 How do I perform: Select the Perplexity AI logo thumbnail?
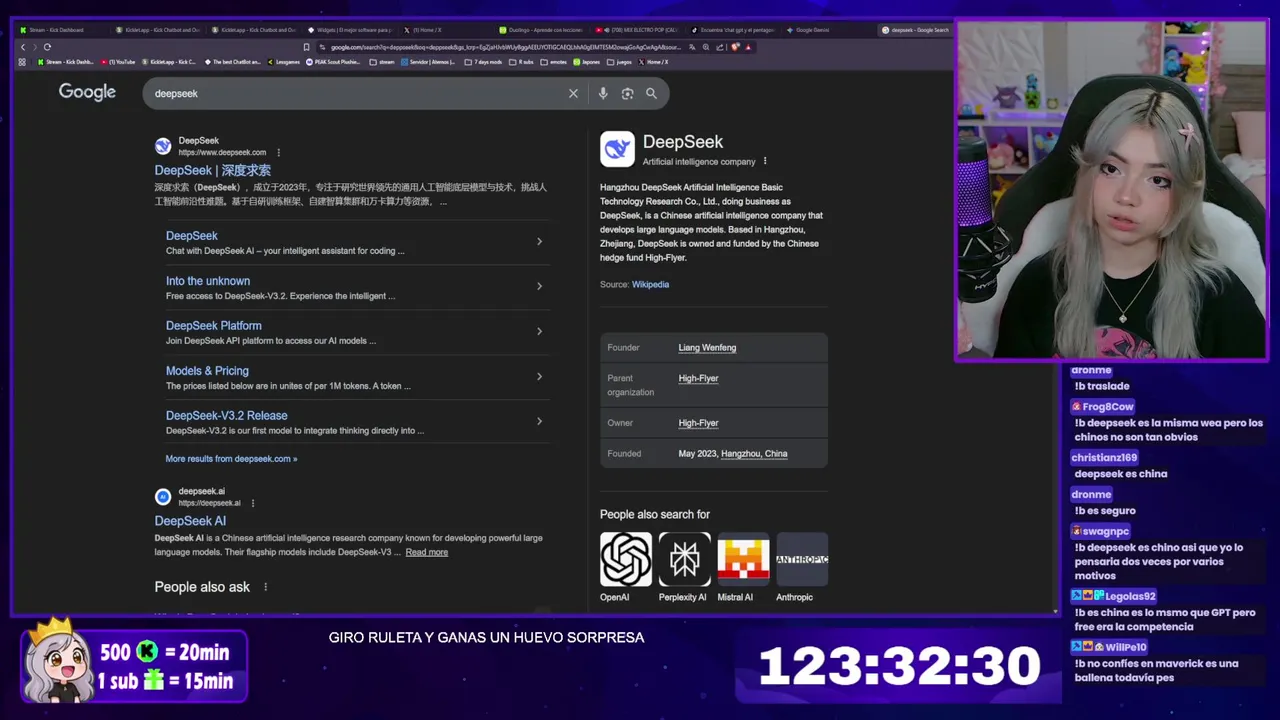tap(685, 559)
